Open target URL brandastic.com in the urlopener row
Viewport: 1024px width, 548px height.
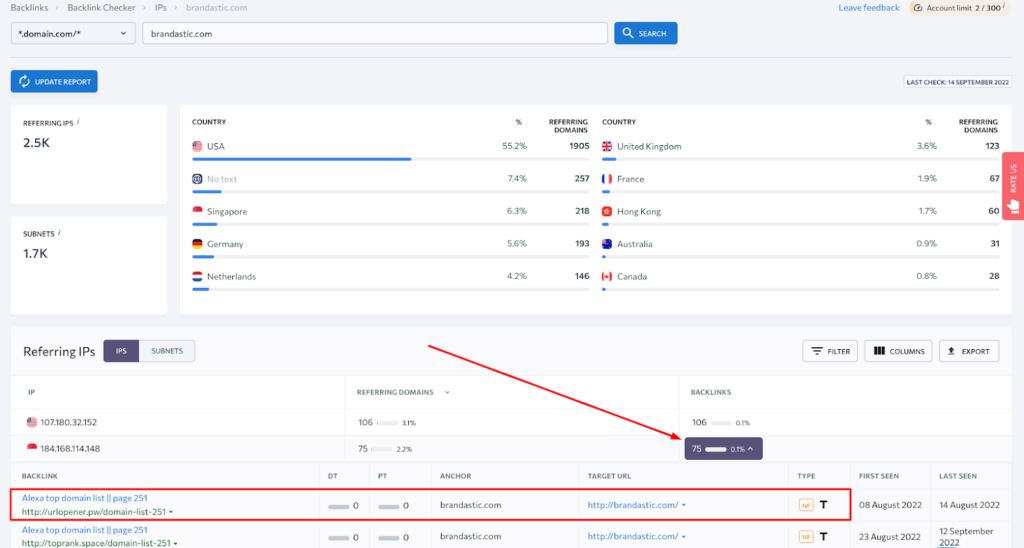pos(633,505)
